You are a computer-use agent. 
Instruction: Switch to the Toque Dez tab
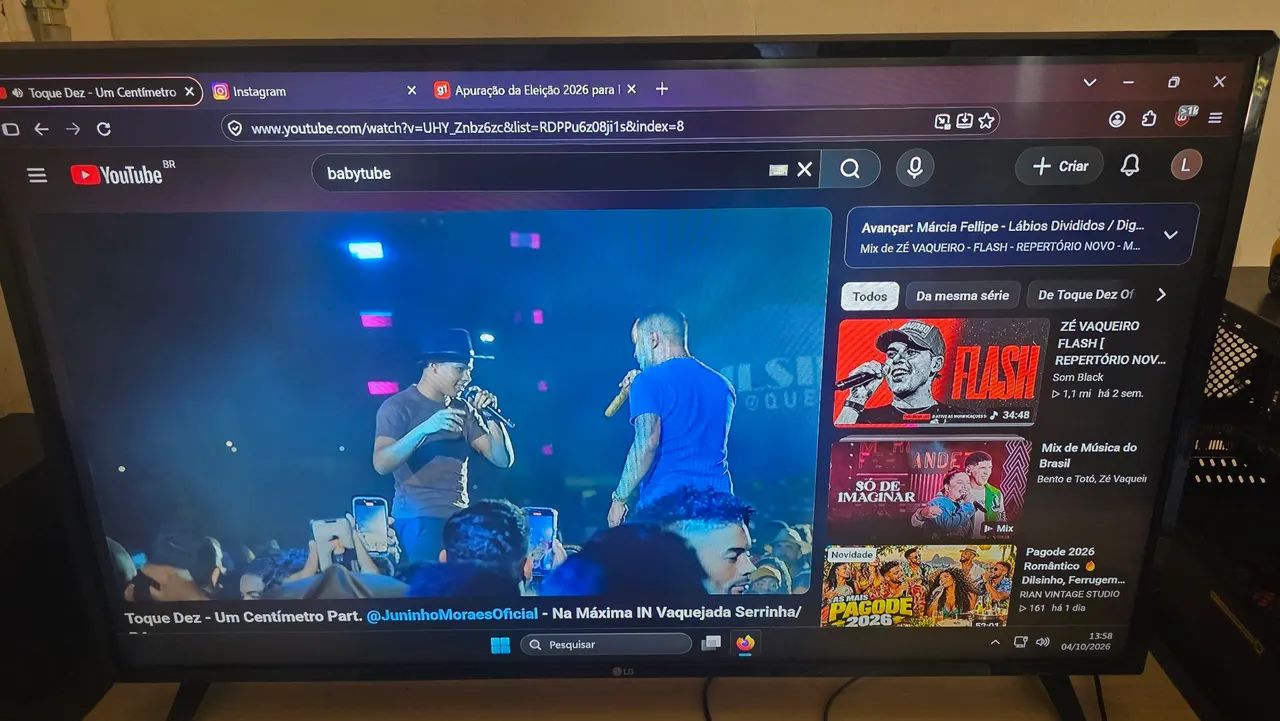(x=100, y=92)
